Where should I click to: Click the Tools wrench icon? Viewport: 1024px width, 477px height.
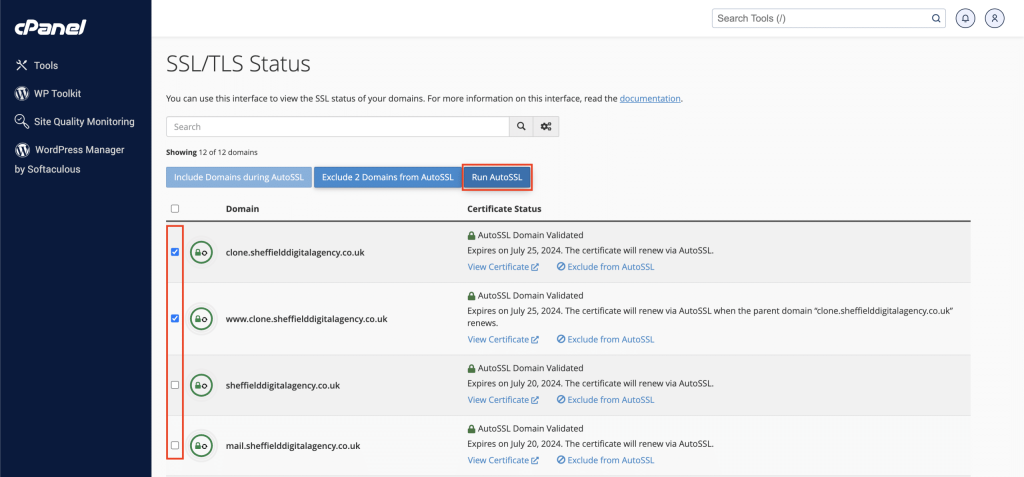click(22, 65)
